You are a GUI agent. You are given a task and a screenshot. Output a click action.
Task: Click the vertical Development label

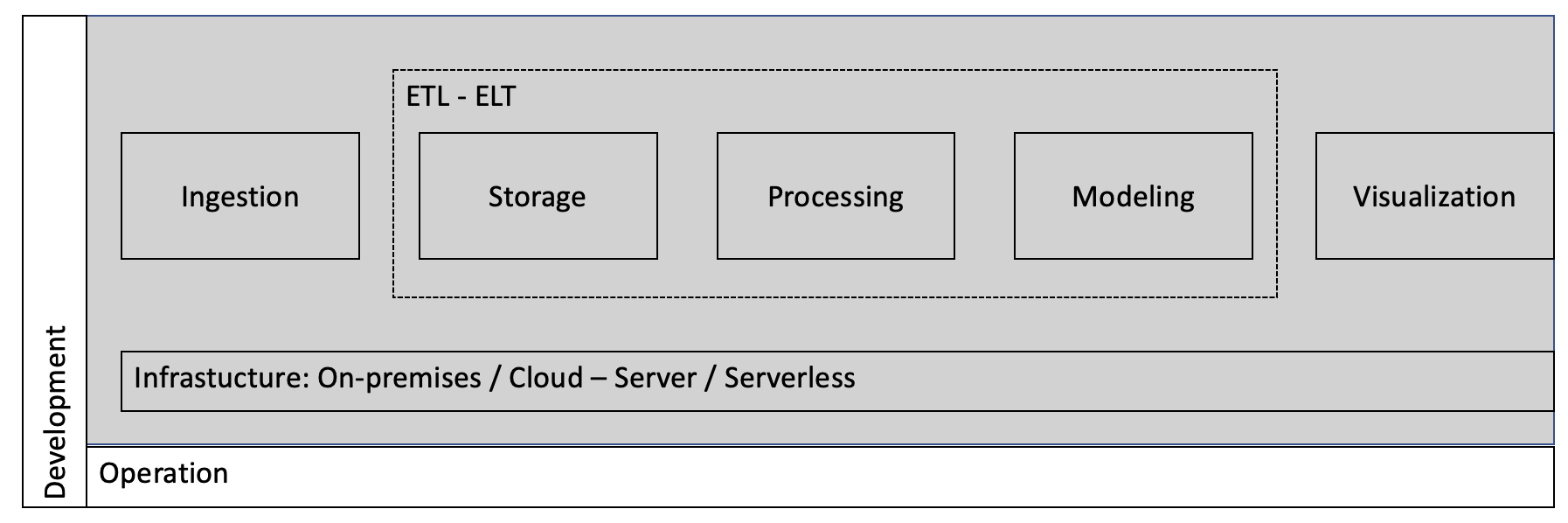tap(55, 412)
